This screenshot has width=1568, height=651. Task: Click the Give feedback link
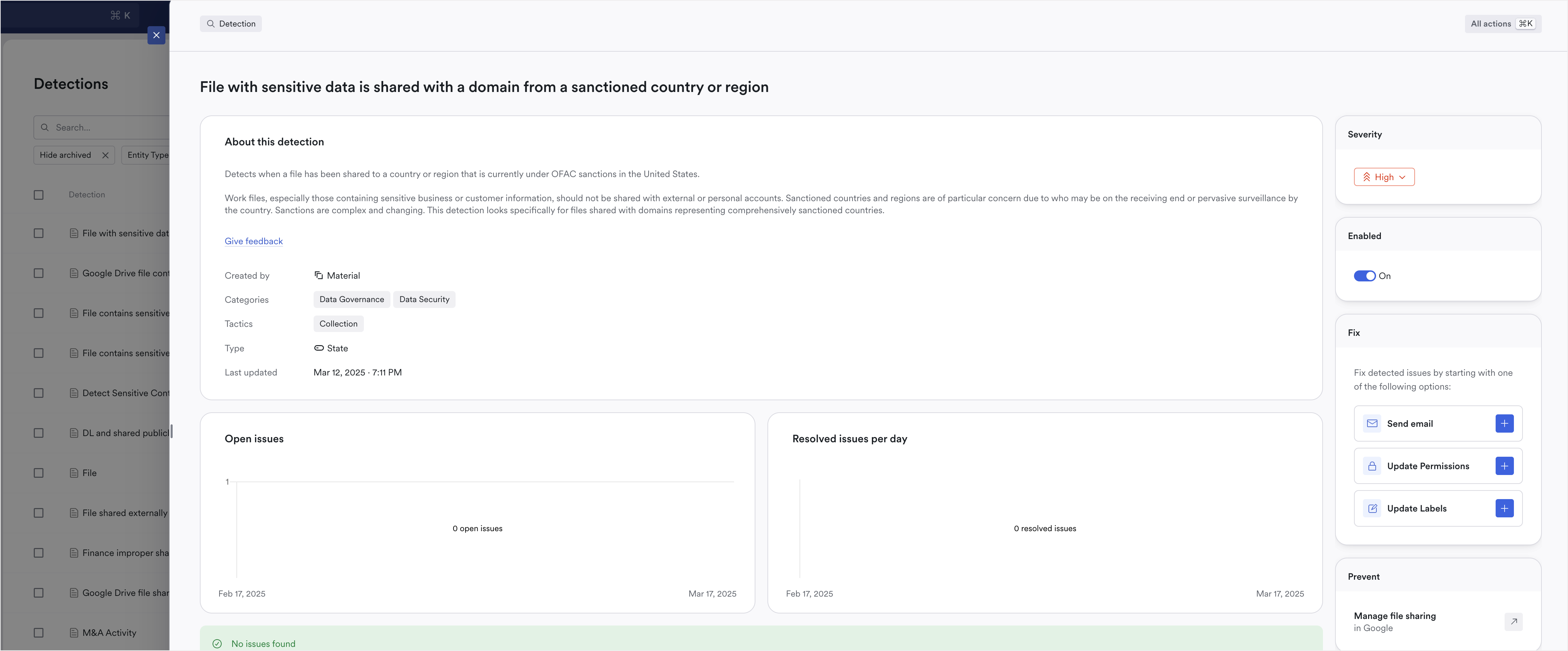point(254,241)
